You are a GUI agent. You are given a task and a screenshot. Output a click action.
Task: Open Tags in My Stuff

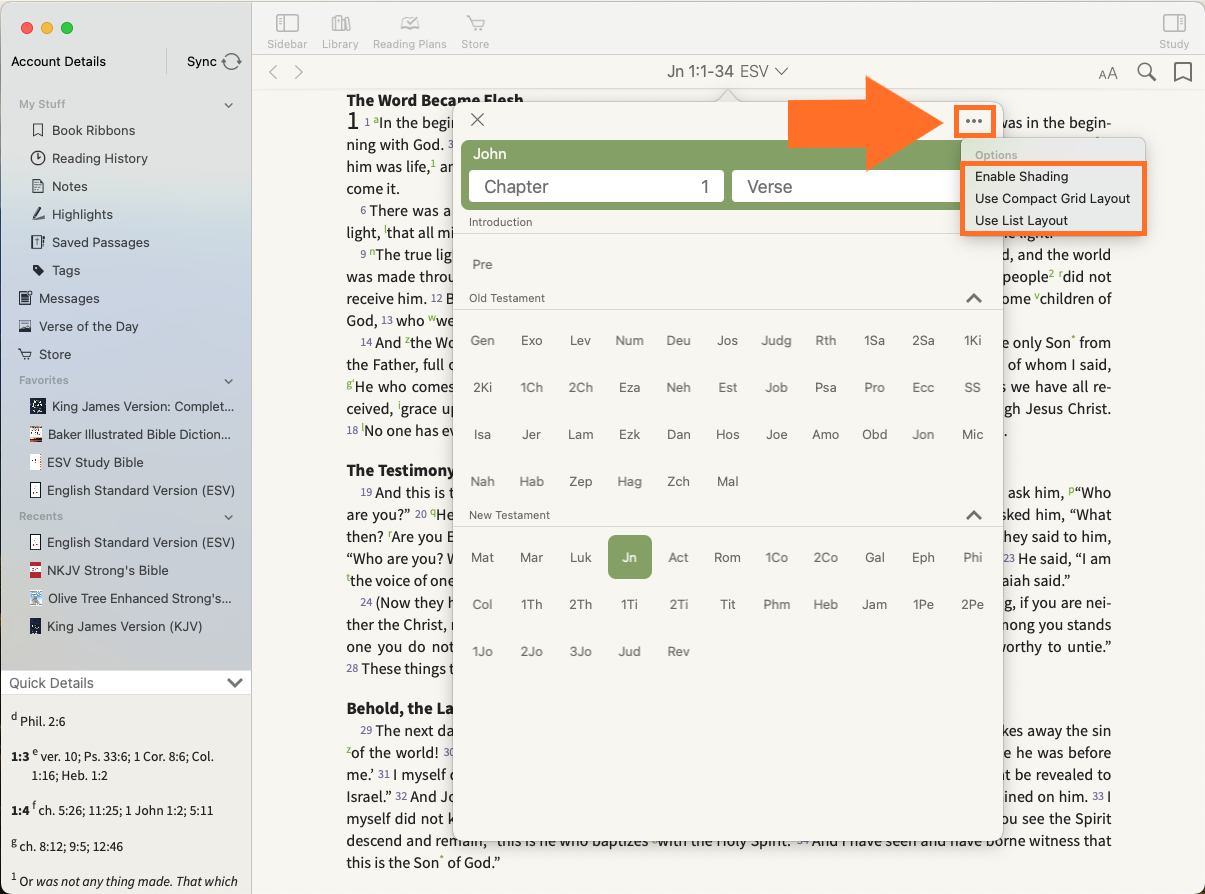click(x=66, y=270)
